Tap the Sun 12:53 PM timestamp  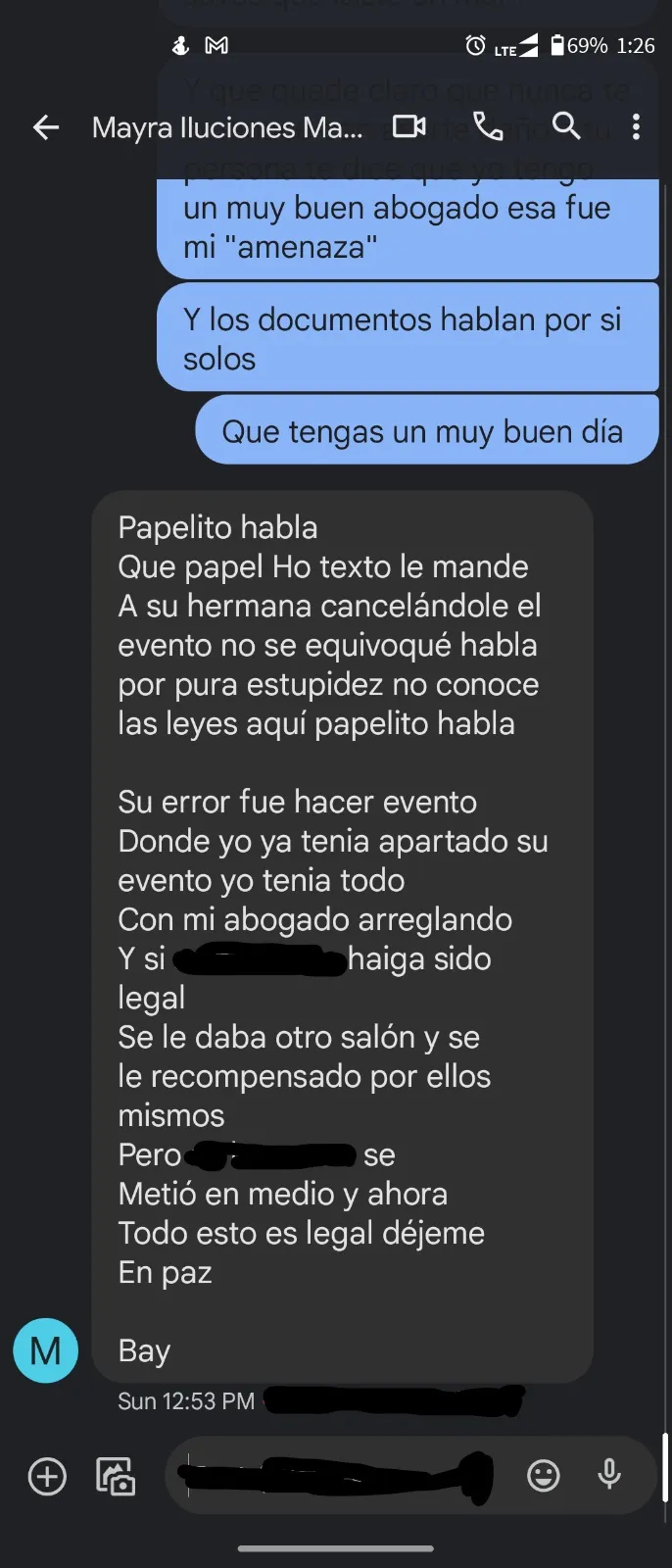point(186,1401)
